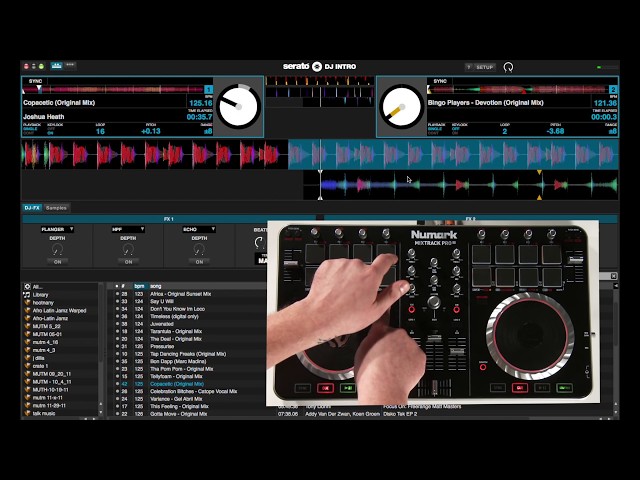This screenshot has height=480, width=640.
Task: Sort tracks by bpm column
Action: pos(139,286)
